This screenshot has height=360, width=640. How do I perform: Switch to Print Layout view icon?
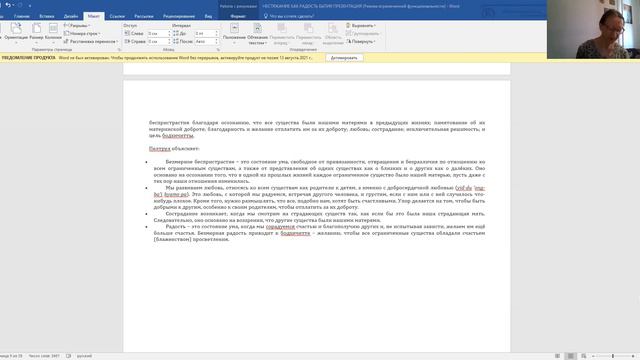click(x=571, y=356)
